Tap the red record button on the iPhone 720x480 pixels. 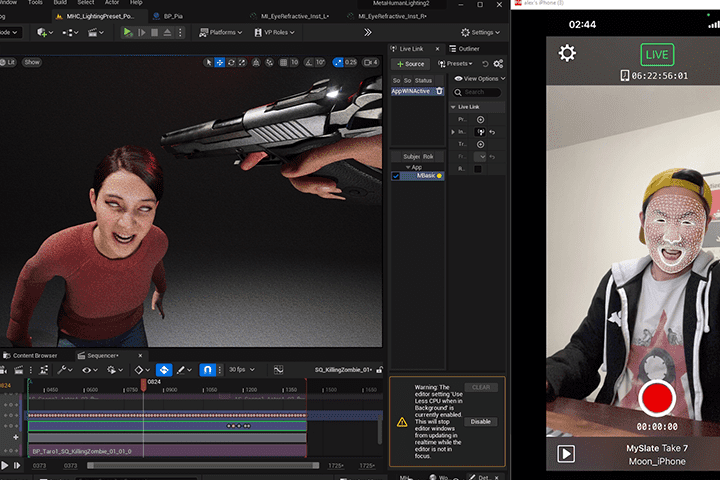pyautogui.click(x=657, y=398)
